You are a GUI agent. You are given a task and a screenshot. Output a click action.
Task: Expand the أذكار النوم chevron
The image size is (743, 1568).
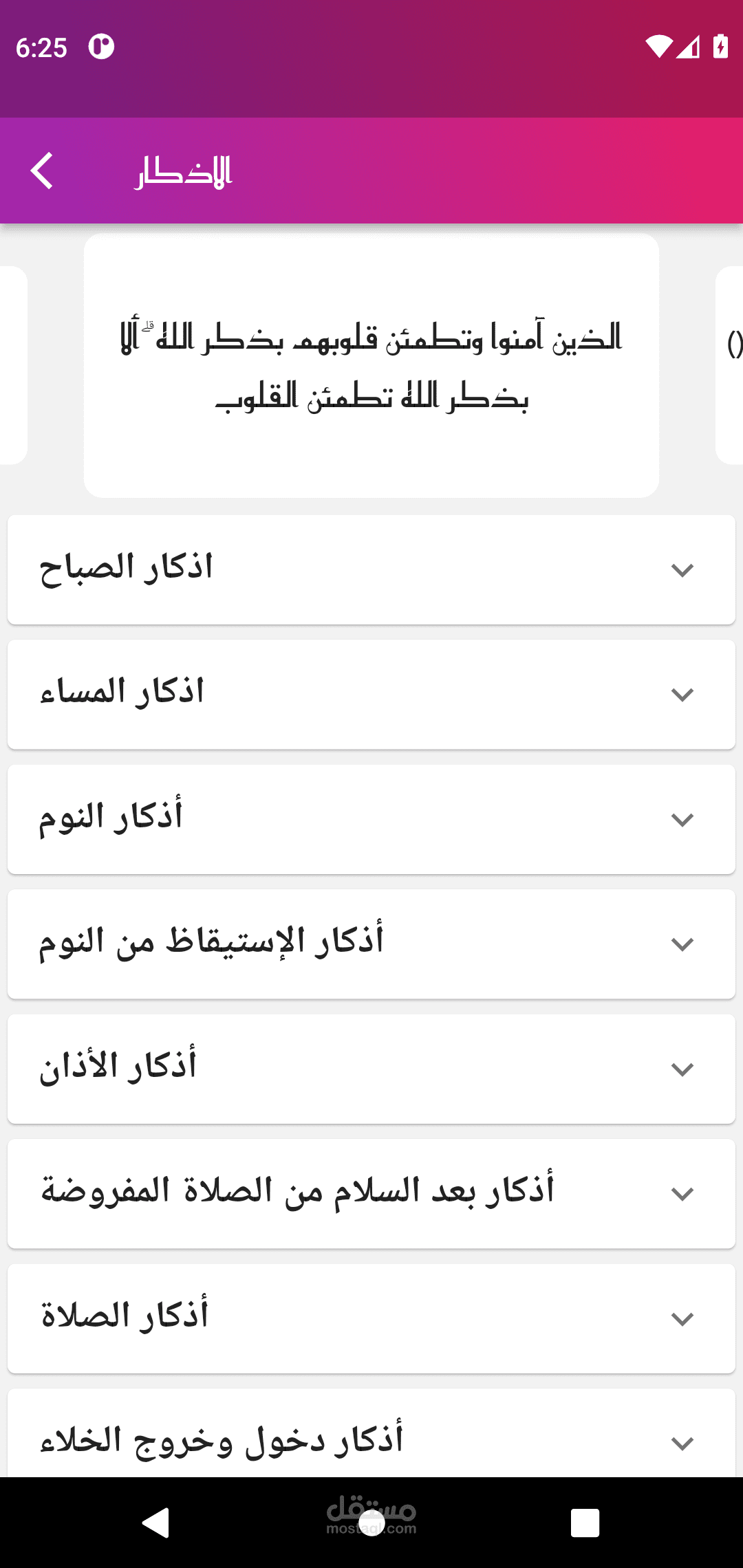point(682,820)
